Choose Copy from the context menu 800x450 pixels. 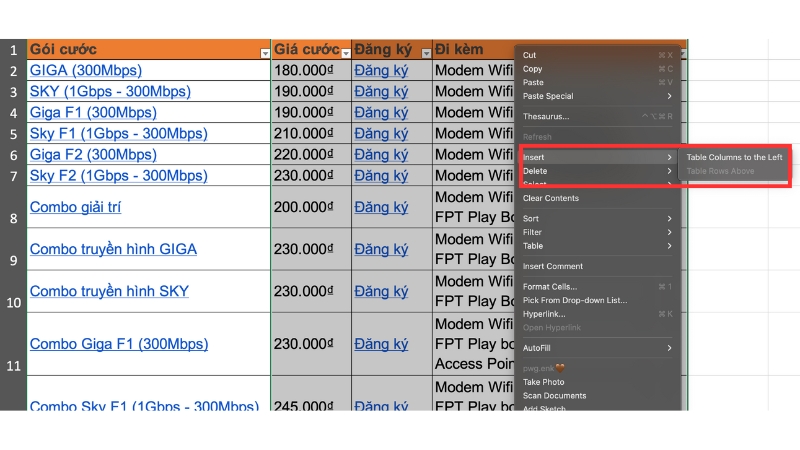pos(597,69)
